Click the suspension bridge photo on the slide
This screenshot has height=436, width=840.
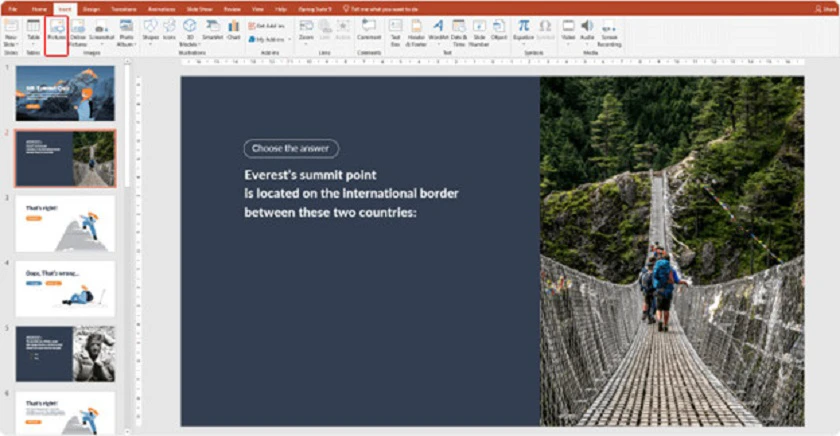[x=672, y=251]
